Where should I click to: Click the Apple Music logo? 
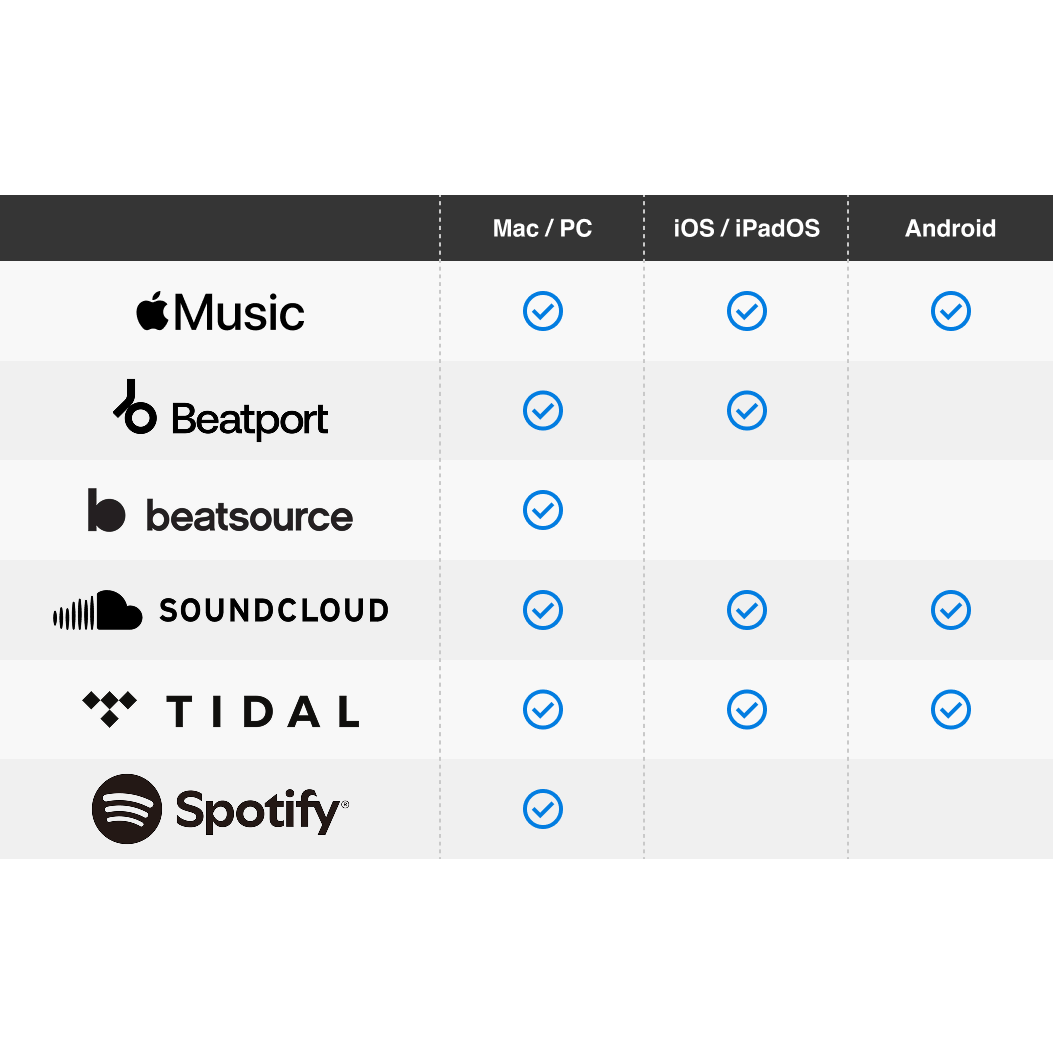pyautogui.click(x=220, y=312)
